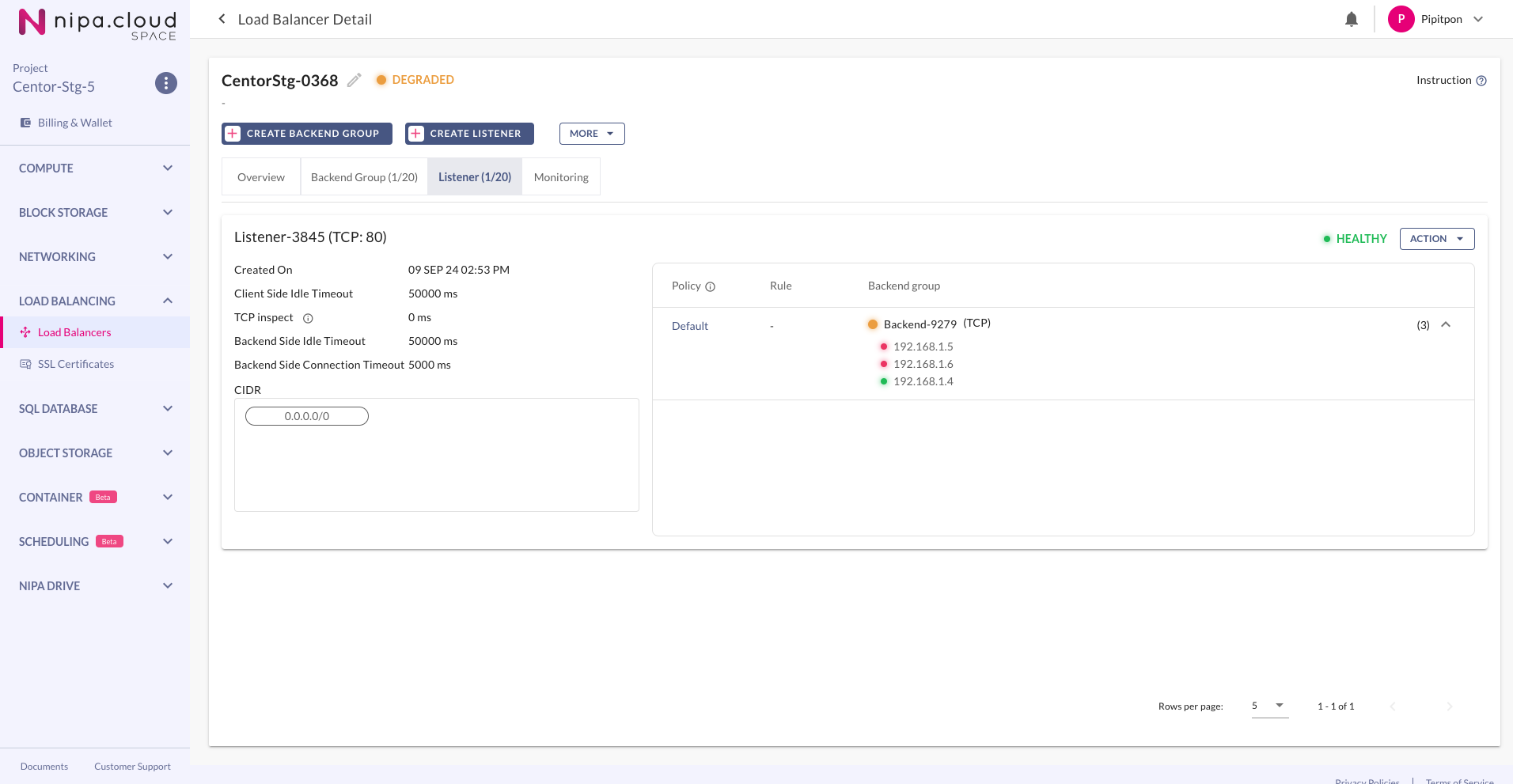Click the Billing & Wallet icon
This screenshot has height=784, width=1513.
click(x=25, y=123)
